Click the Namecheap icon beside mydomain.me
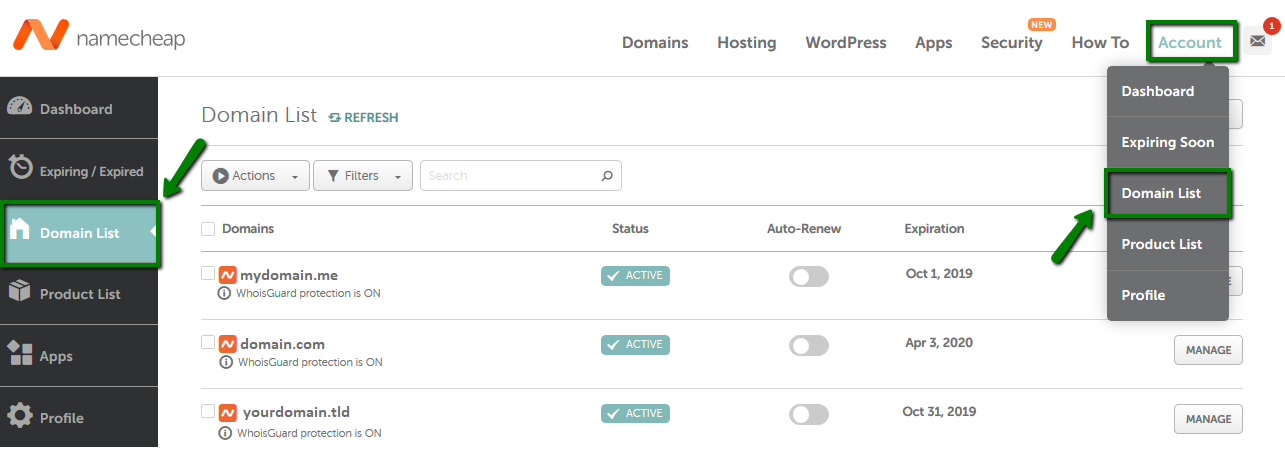 tap(227, 274)
